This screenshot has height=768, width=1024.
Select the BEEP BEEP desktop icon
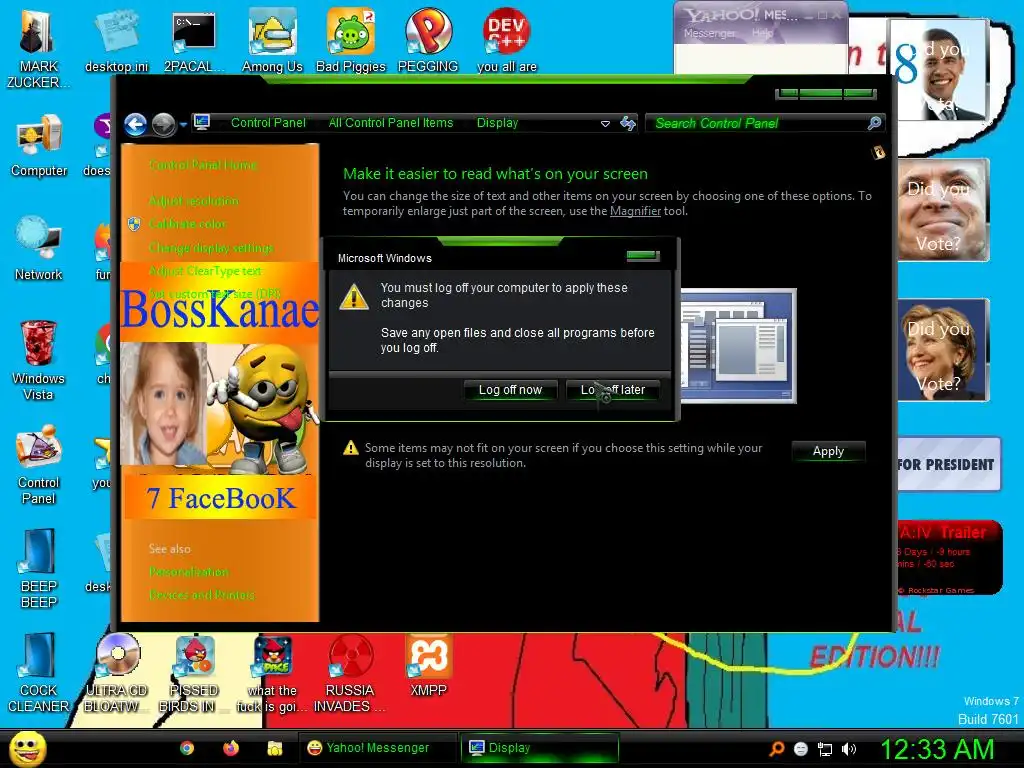pos(39,569)
